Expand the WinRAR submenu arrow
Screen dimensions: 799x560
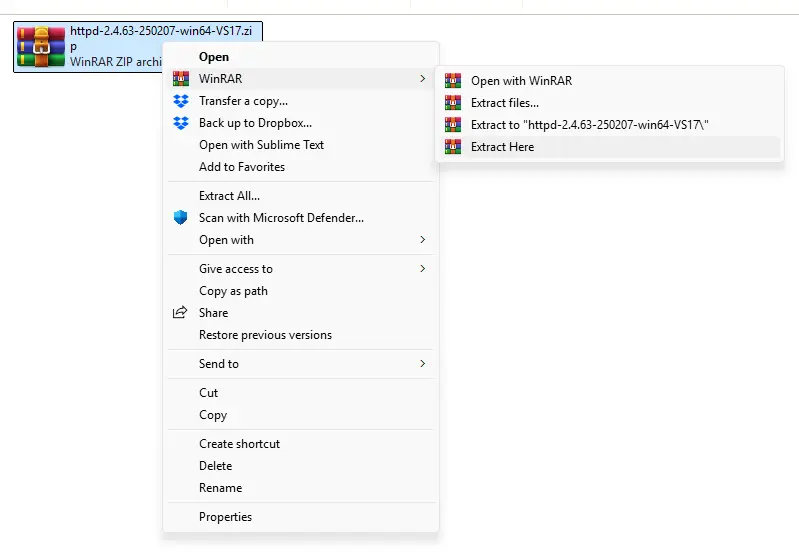pyautogui.click(x=422, y=78)
